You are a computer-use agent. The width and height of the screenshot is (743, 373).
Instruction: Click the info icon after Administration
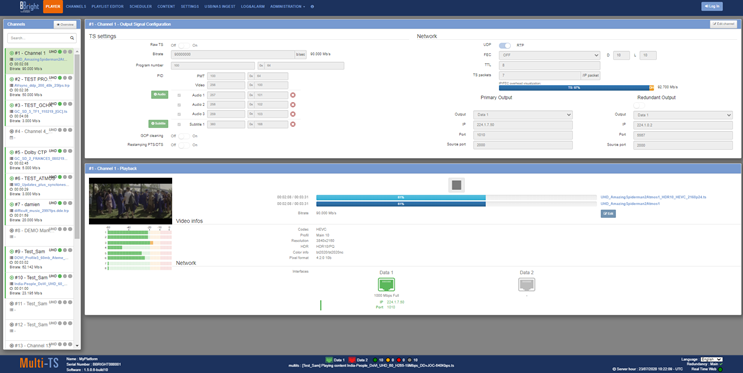pos(312,7)
